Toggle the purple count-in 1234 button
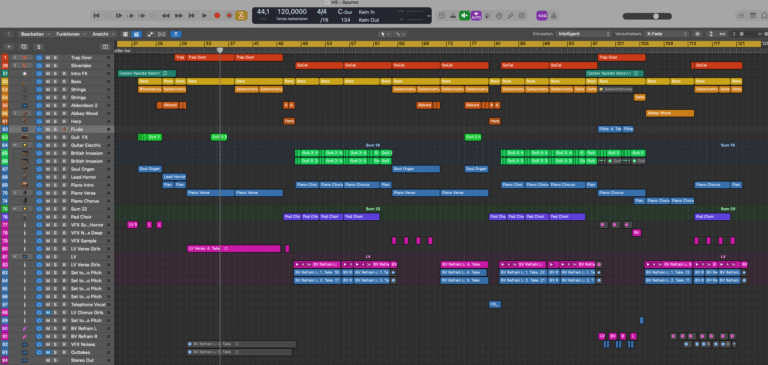Viewport: 768px width, 365px height. pos(542,16)
